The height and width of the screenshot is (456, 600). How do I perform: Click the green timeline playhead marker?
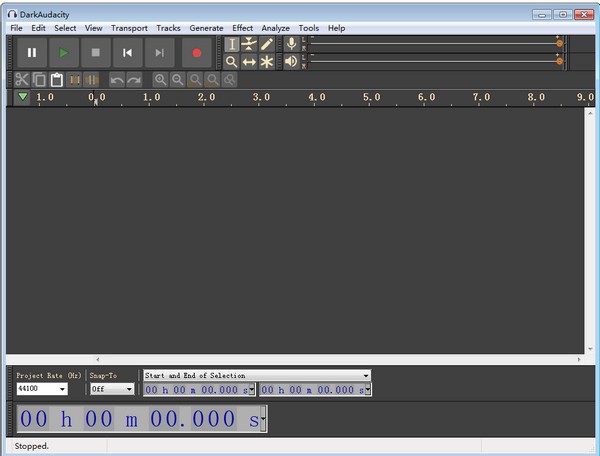click(23, 97)
